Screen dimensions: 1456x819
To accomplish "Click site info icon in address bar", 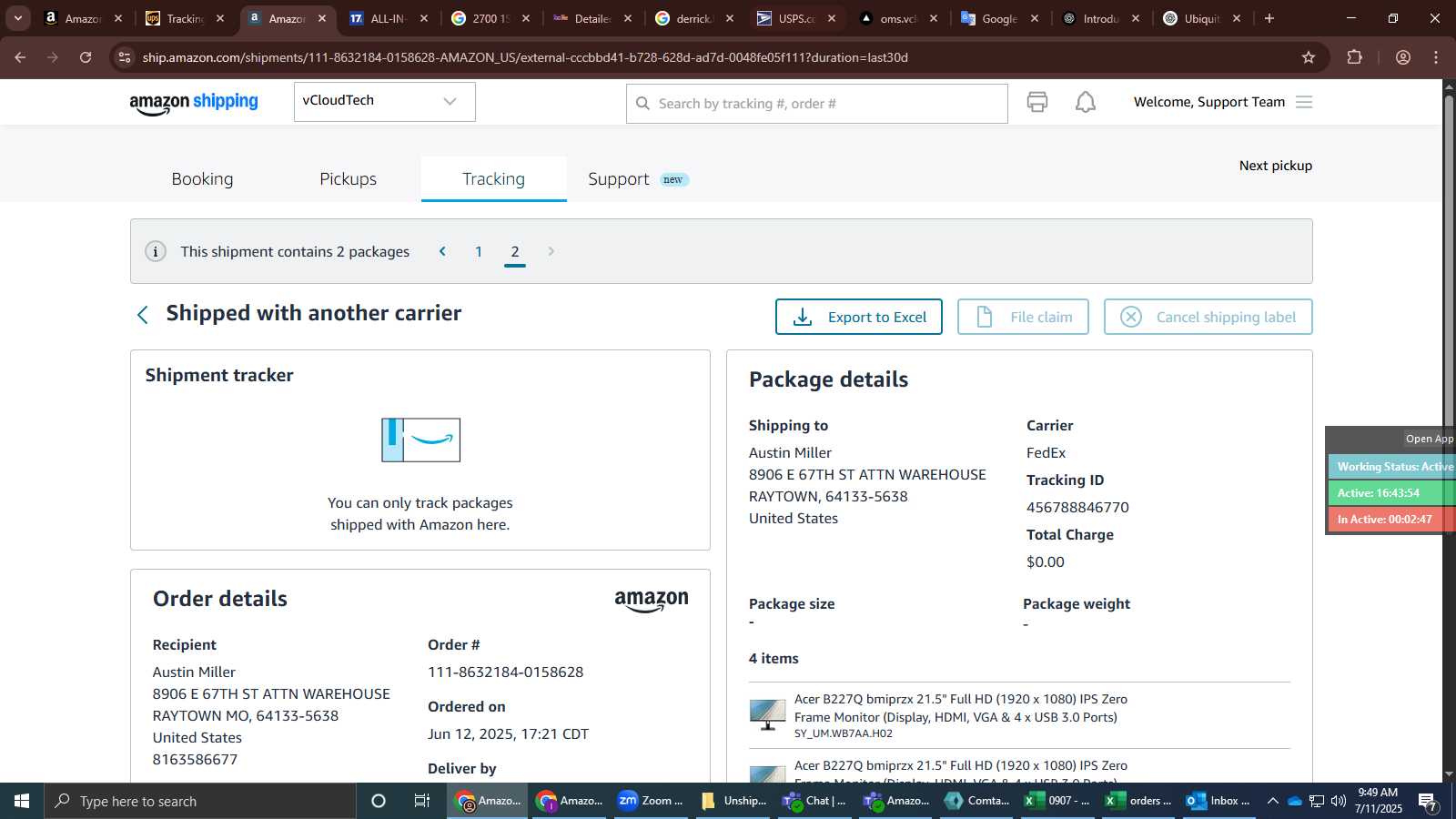I will (x=125, y=57).
